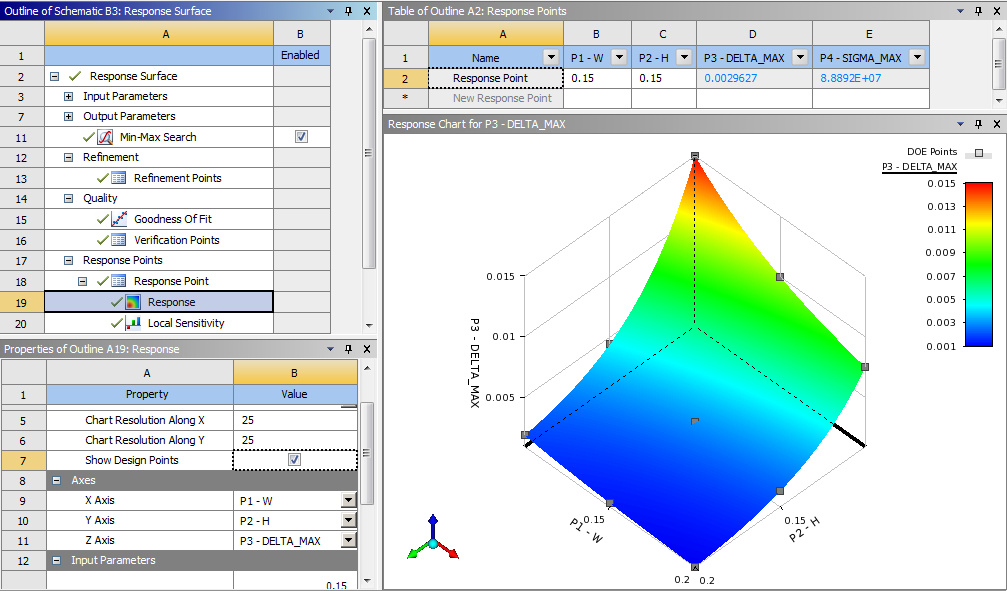Toggle the Show Design Points checkbox
The width and height of the screenshot is (1007, 591).
tap(294, 460)
